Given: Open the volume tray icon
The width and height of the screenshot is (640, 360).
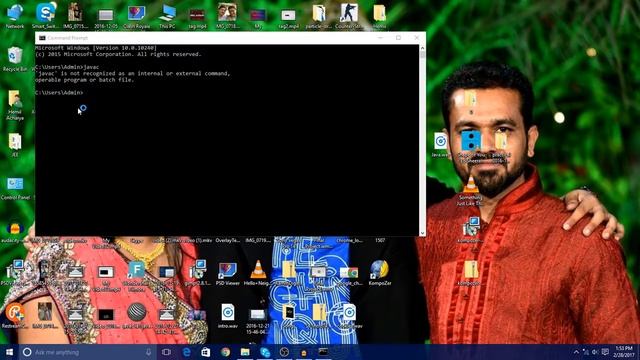Looking at the screenshot, I should point(596,352).
